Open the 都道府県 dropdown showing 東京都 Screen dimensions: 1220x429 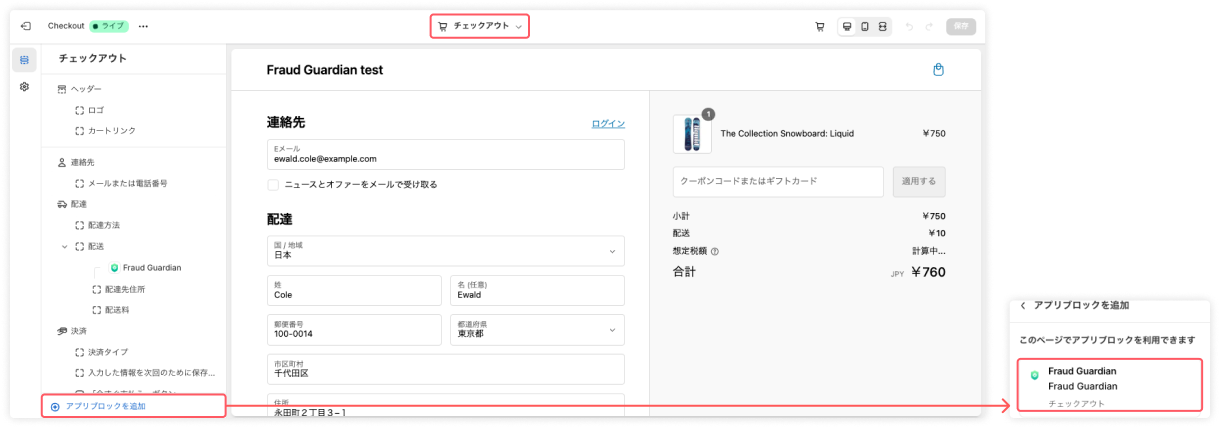[538, 330]
